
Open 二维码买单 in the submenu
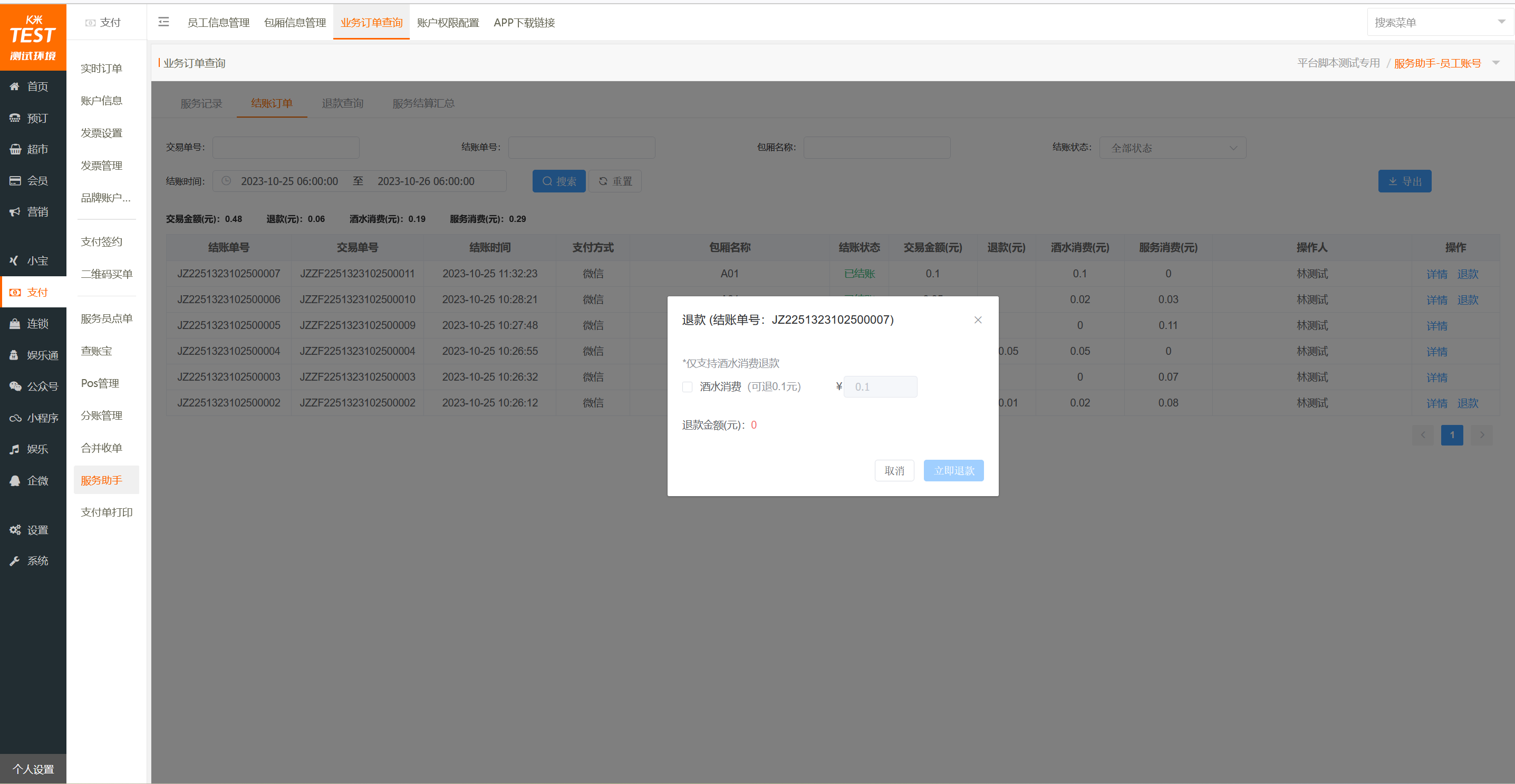107,274
